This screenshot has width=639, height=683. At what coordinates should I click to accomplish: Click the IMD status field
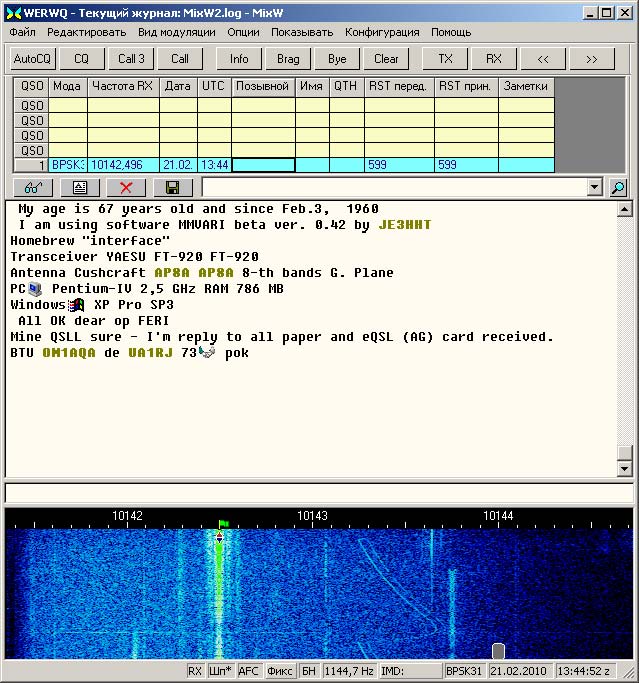[410, 671]
